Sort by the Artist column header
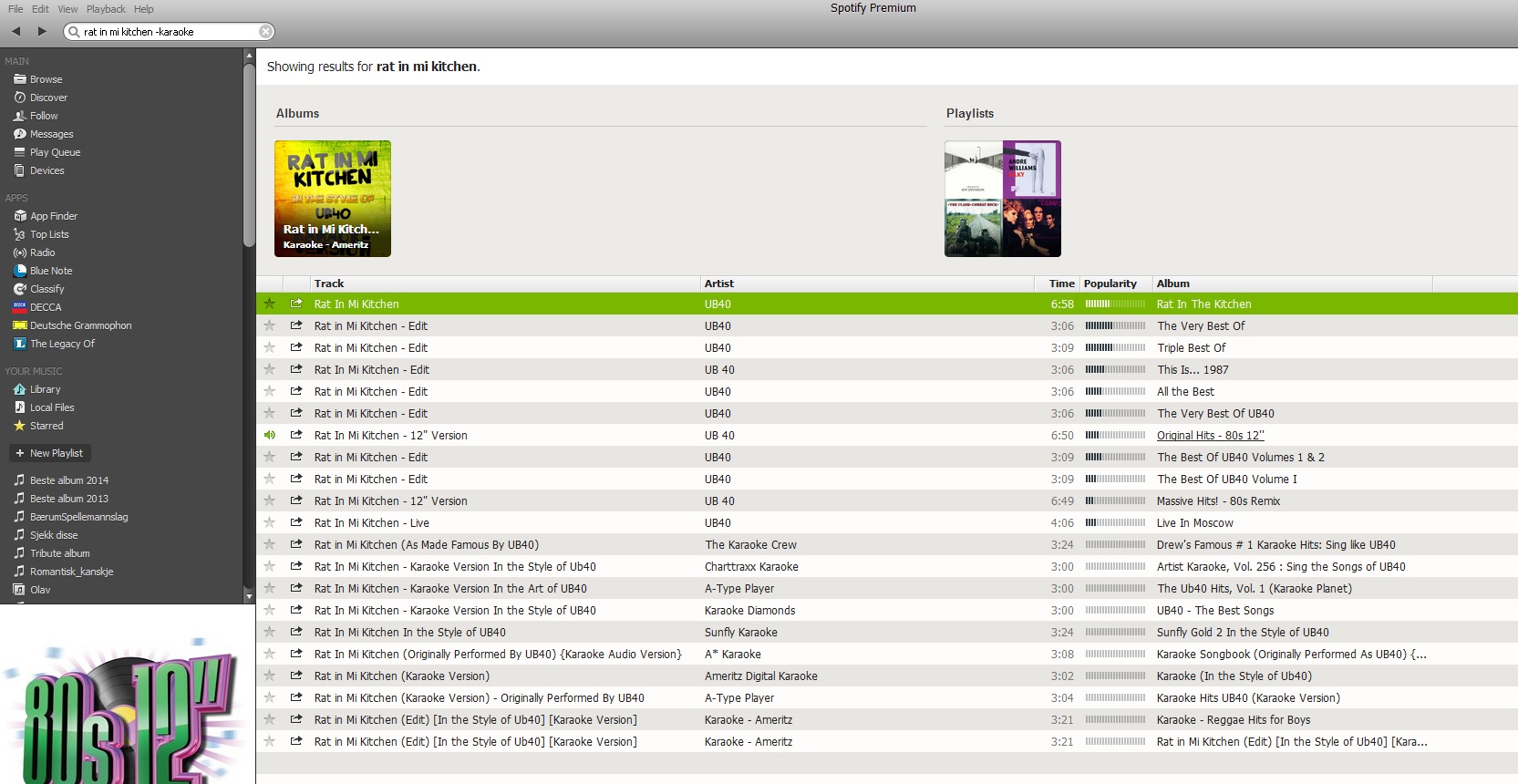1518x784 pixels. pos(867,284)
